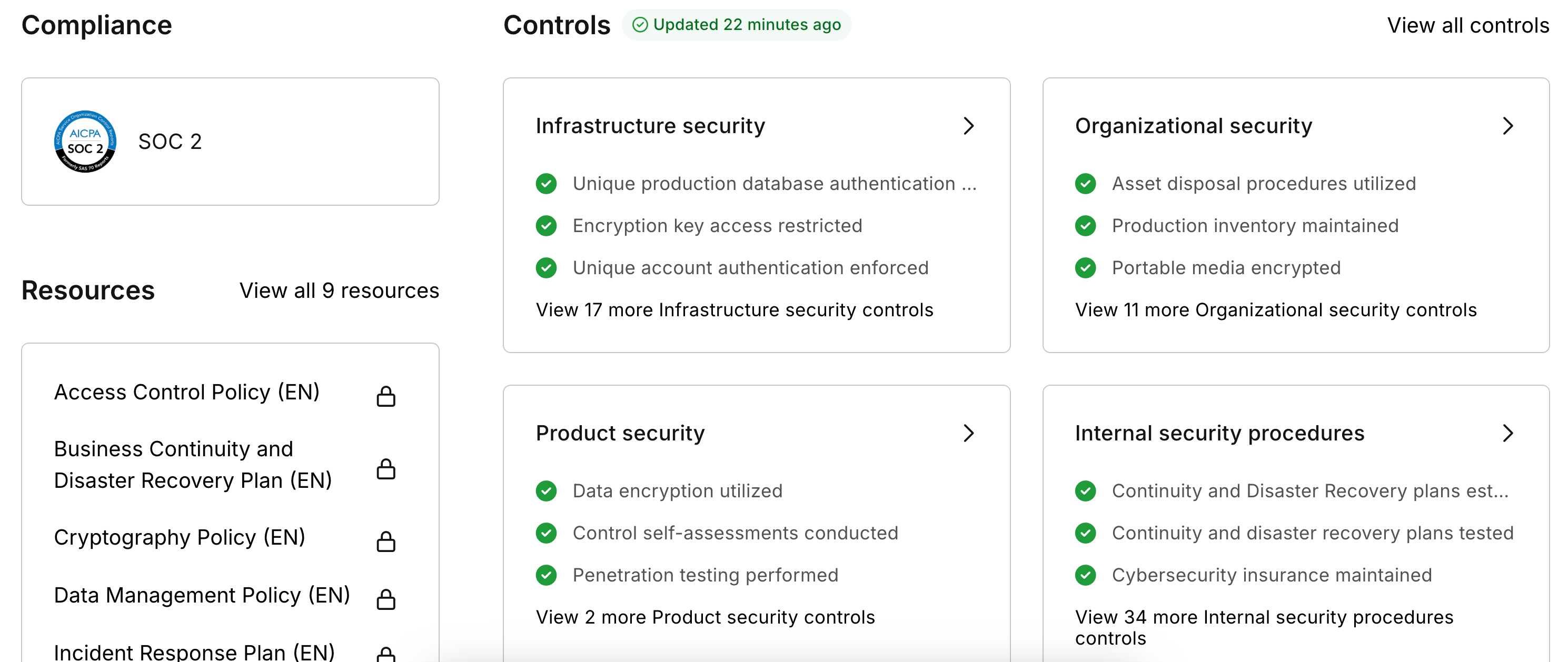
Task: Open Product security via chevron arrow
Action: tap(969, 433)
